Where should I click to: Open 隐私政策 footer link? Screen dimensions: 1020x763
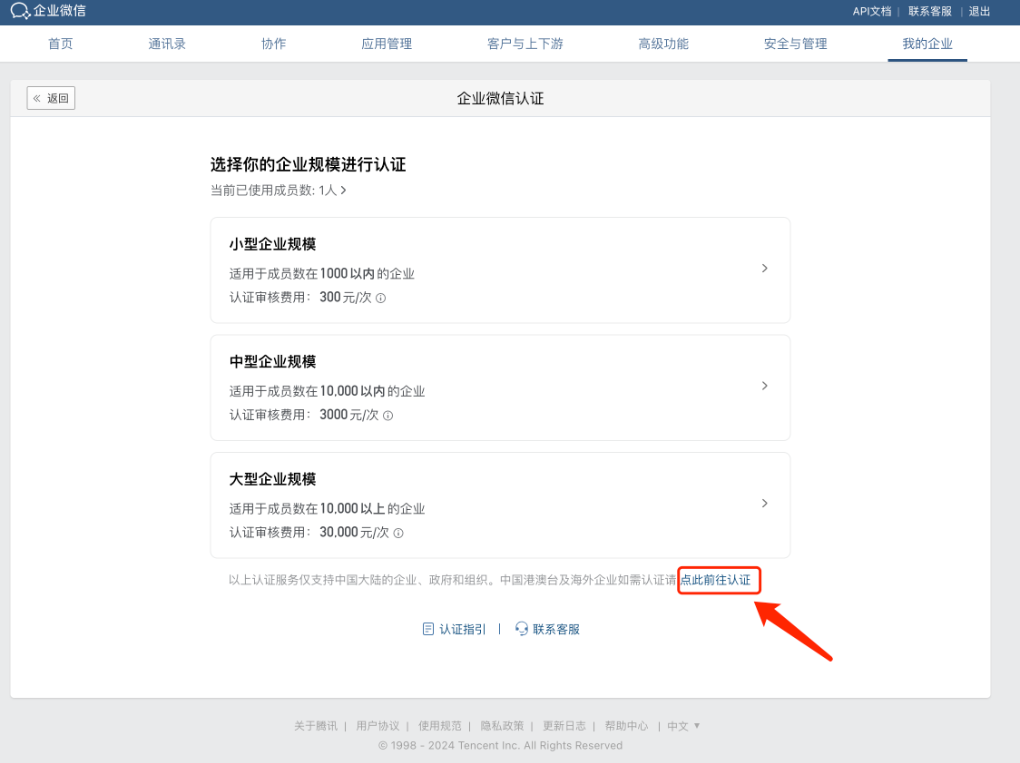[x=502, y=726]
